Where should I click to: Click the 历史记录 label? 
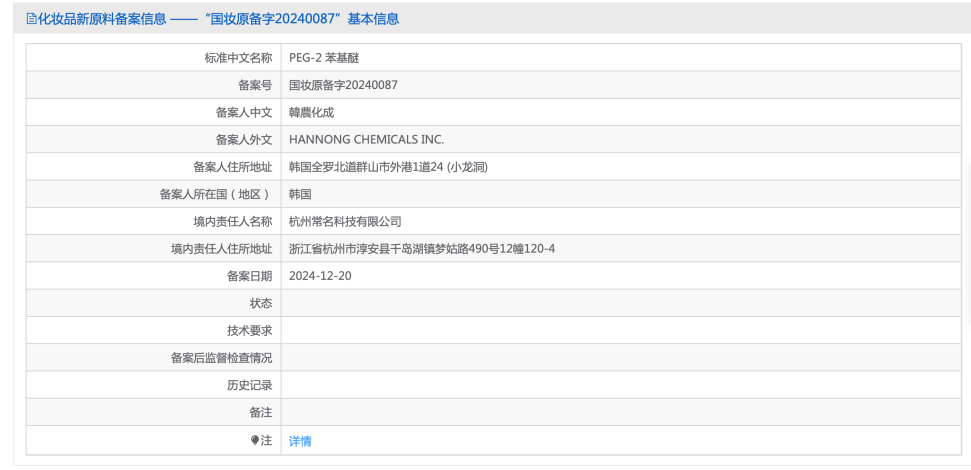tap(250, 385)
